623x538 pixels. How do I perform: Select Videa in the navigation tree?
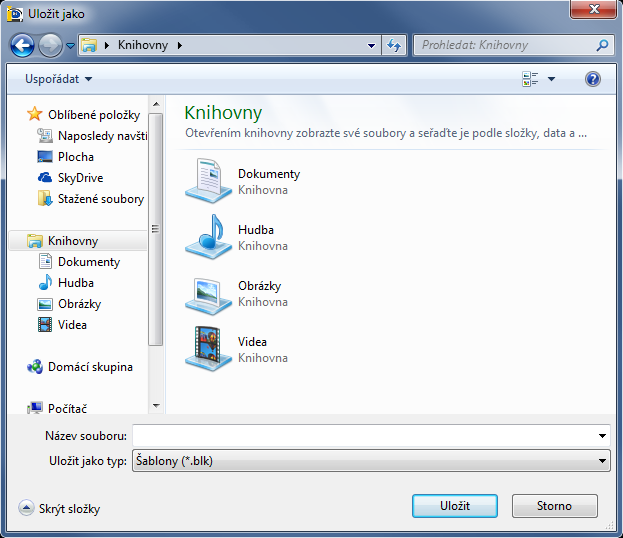point(72,325)
